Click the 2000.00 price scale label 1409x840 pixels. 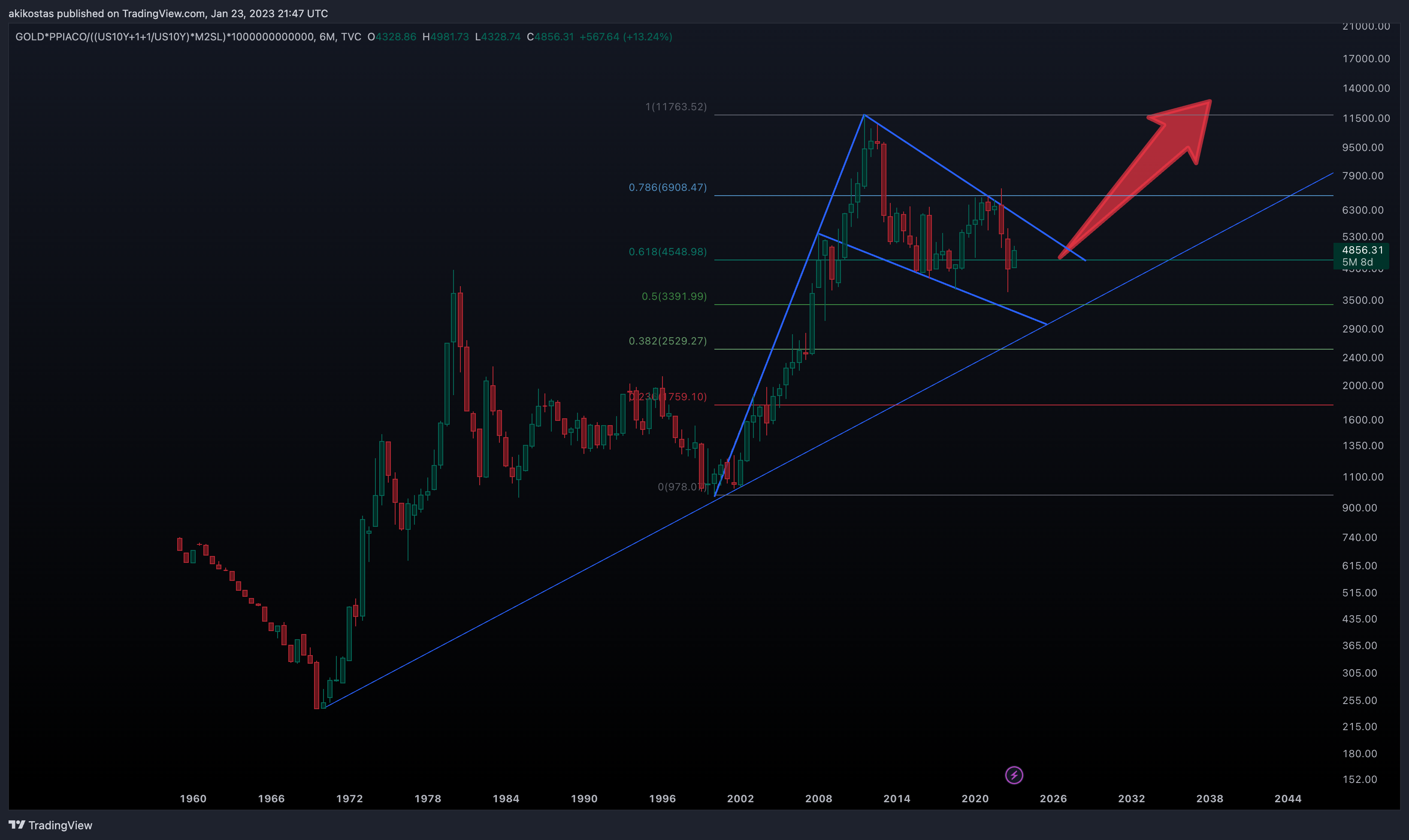pyautogui.click(x=1363, y=386)
